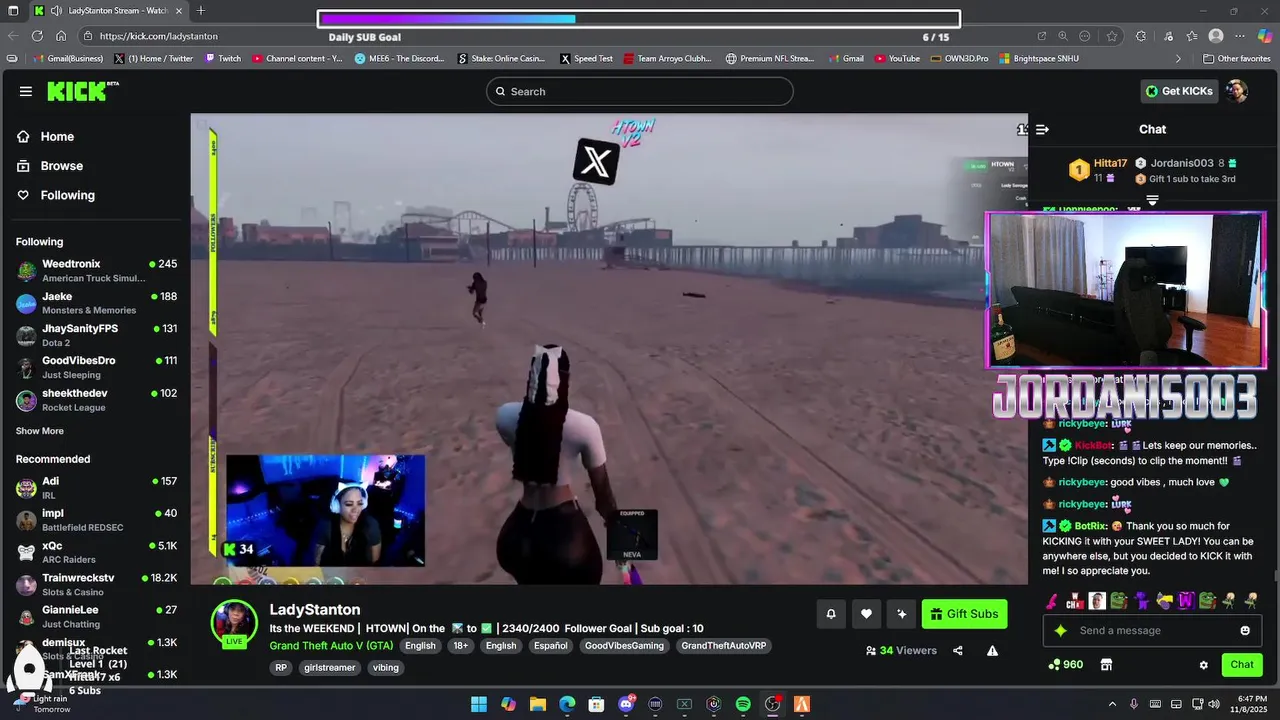Image resolution: width=1280 pixels, height=720 pixels.
Task: Open Weedtronix channel in Following list
Action: [96, 271]
